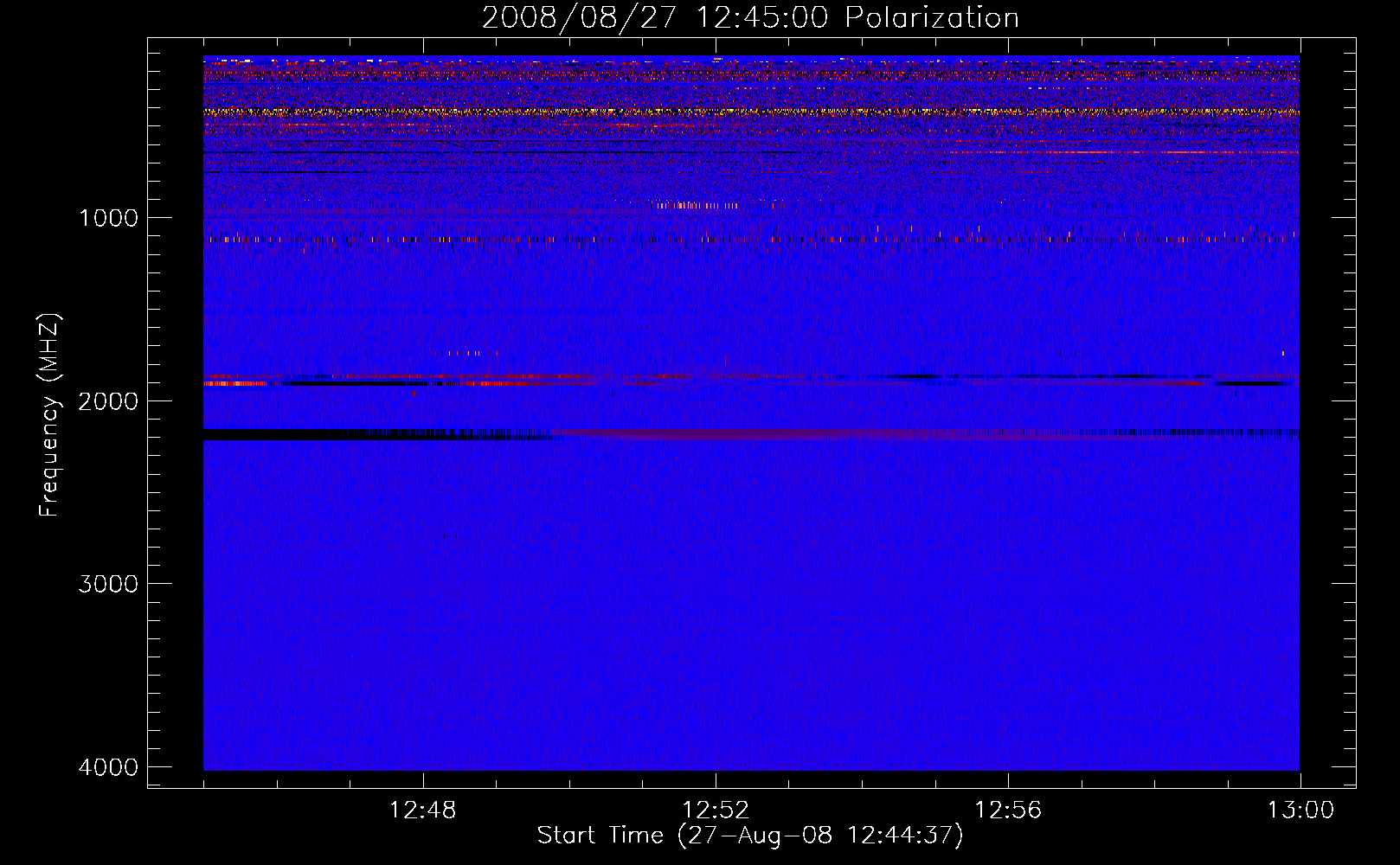Select the 4000 frequency tick label
This screenshot has width=1400, height=865.
(108, 767)
